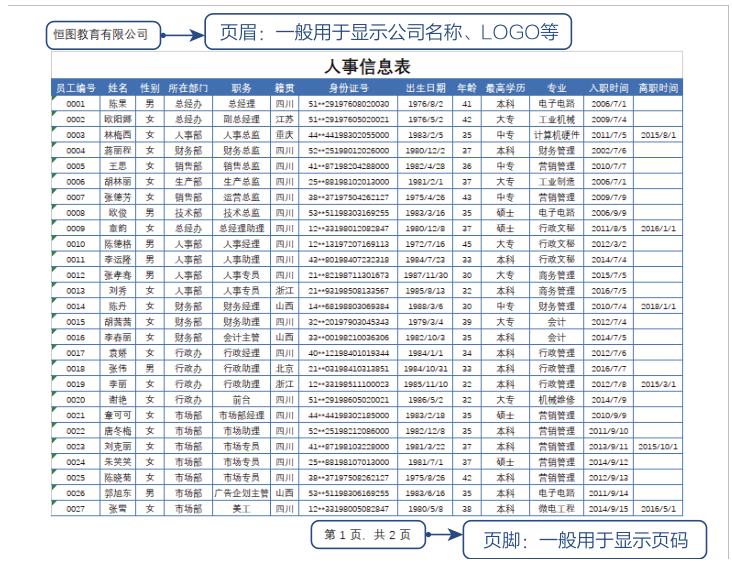Image resolution: width=732 pixels, height=564 pixels.
Task: Click the '最高学历' column header
Action: 506,88
